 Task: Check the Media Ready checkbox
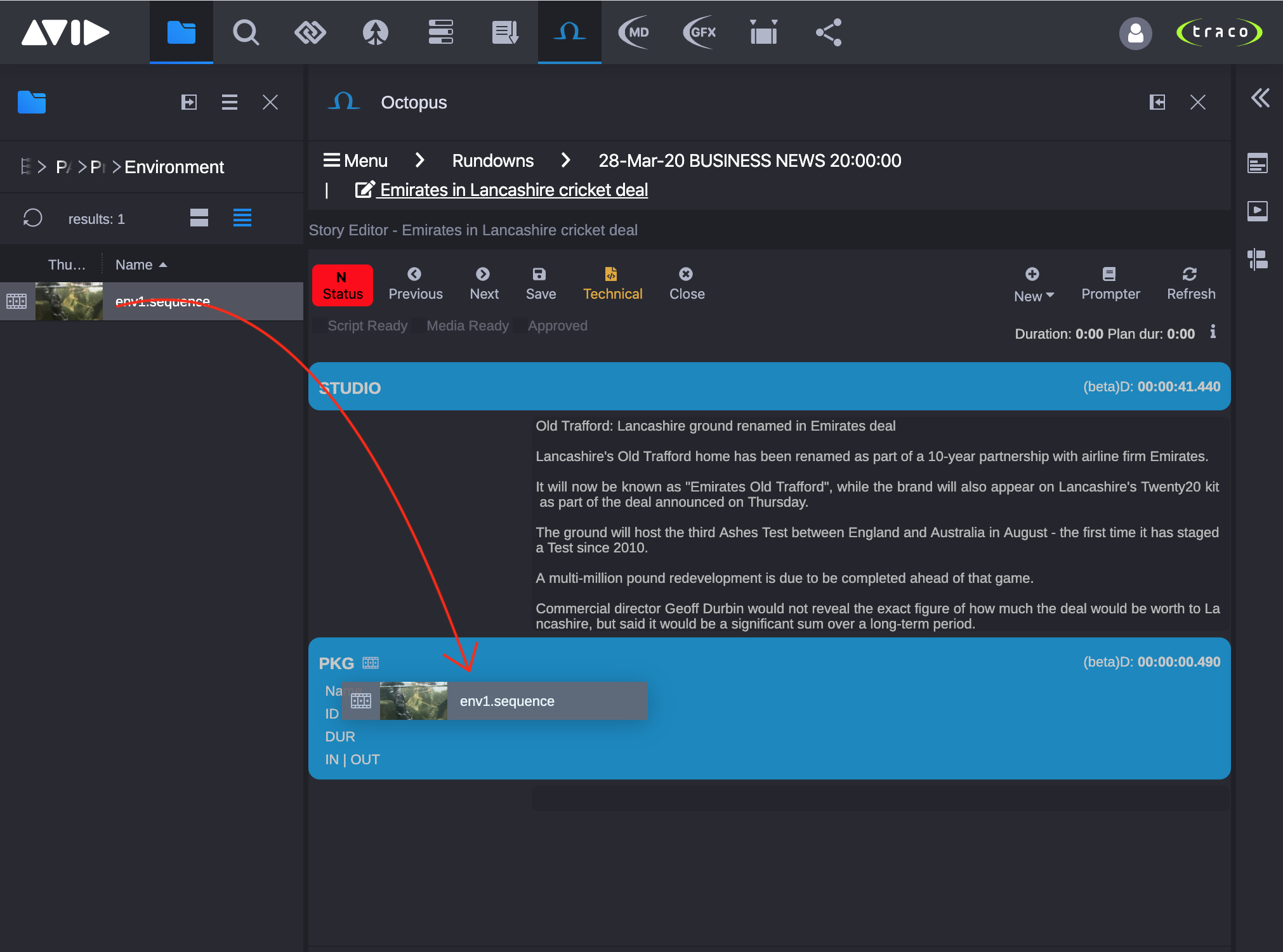(418, 325)
